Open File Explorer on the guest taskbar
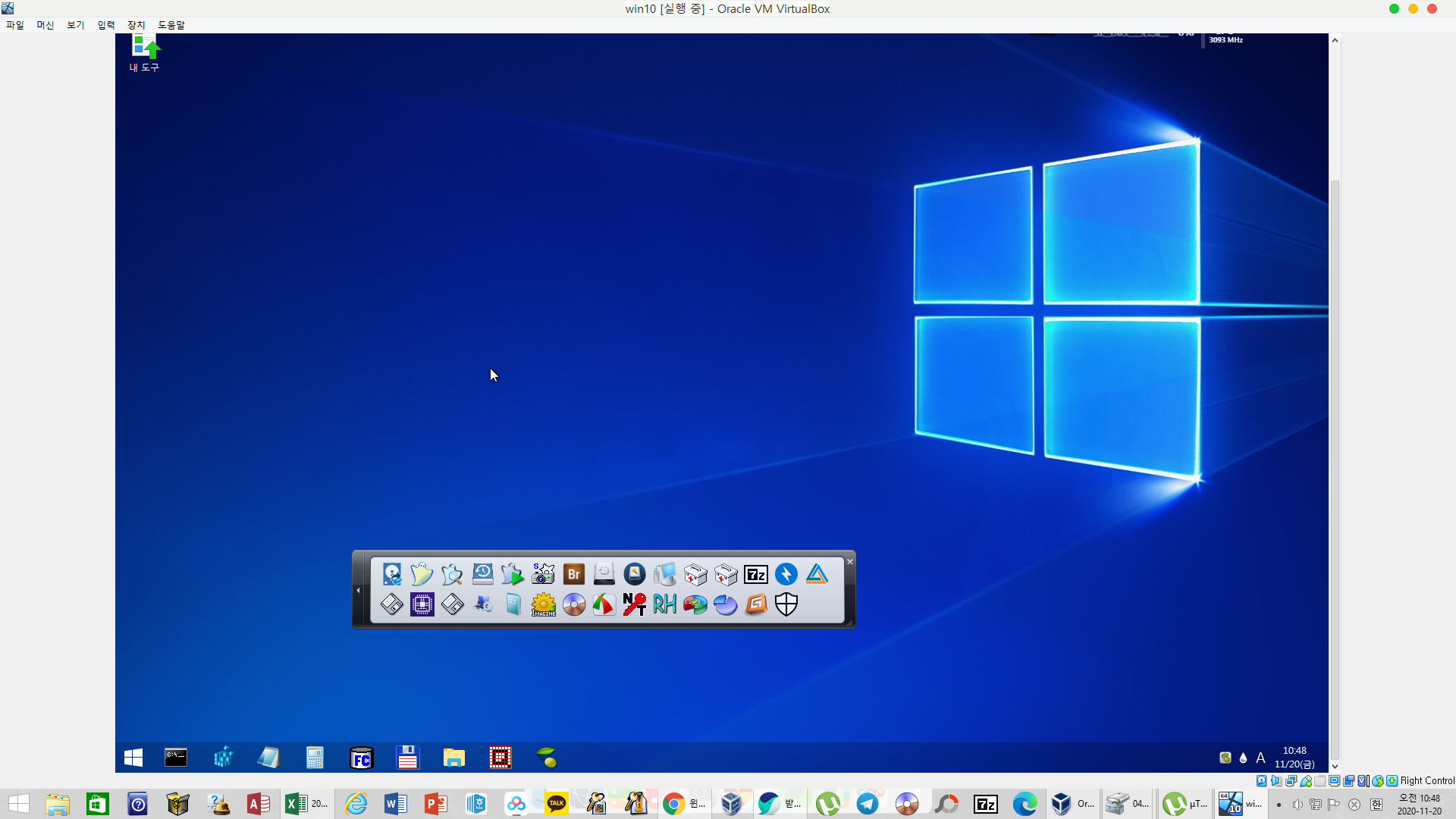The image size is (1456, 819). click(x=454, y=758)
